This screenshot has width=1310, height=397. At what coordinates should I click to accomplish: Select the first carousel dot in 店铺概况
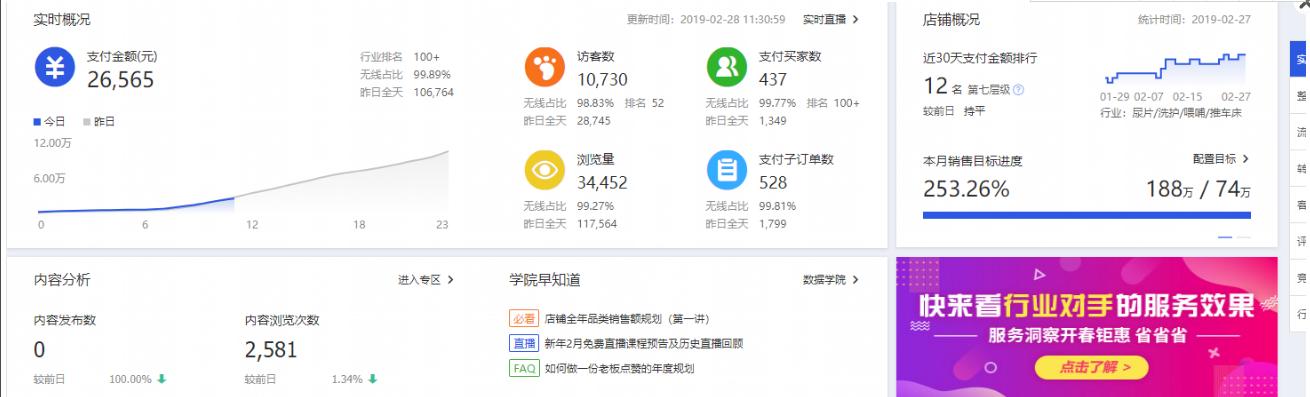click(1225, 237)
